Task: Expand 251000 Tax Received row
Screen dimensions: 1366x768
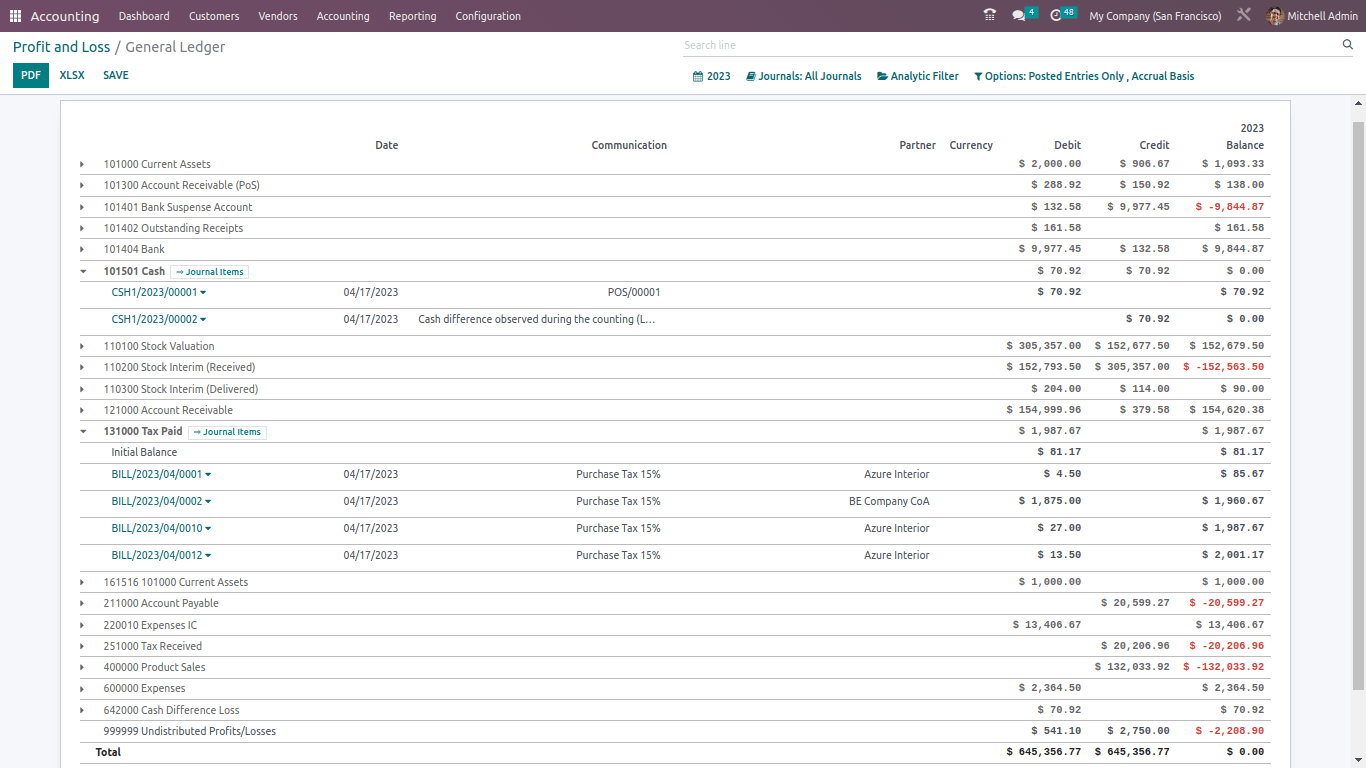Action: (x=82, y=646)
